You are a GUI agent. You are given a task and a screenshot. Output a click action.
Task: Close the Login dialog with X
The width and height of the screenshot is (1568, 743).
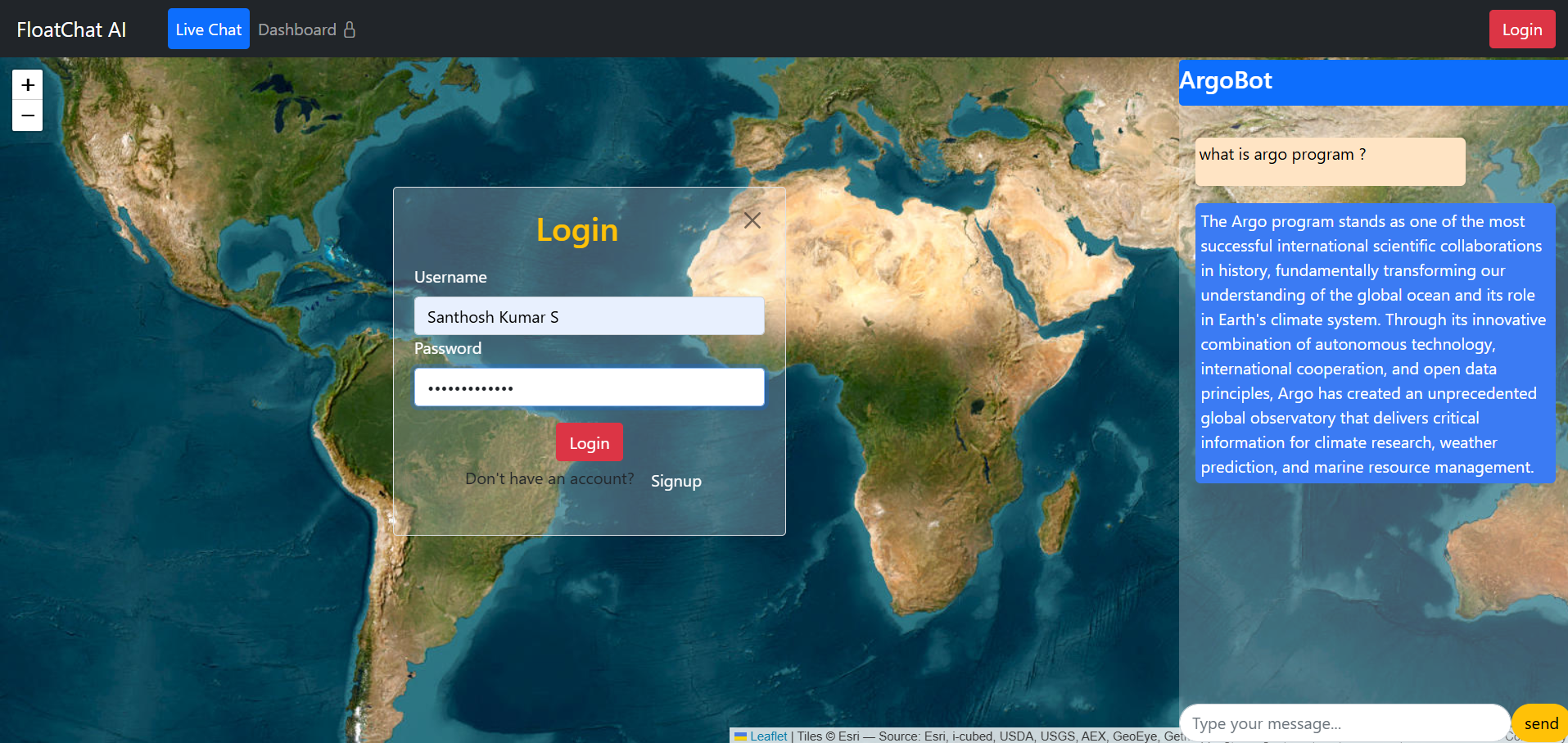tap(752, 220)
